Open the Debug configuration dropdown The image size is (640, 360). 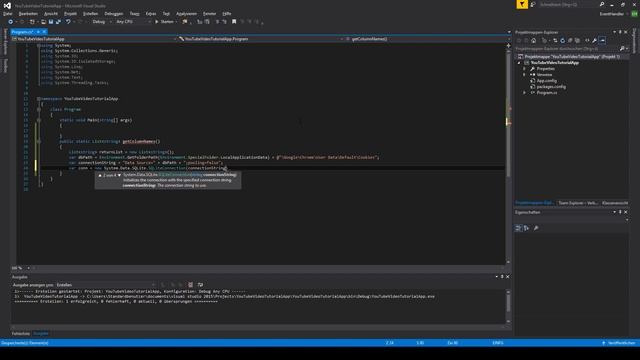pos(102,22)
